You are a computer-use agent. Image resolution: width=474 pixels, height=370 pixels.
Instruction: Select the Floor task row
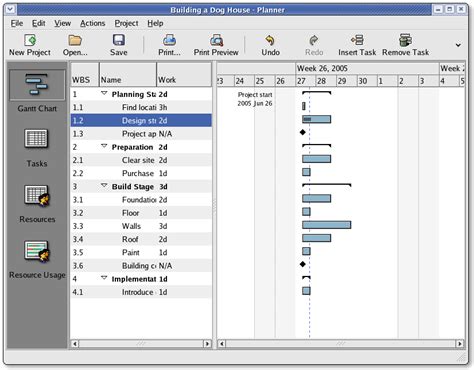(x=141, y=213)
